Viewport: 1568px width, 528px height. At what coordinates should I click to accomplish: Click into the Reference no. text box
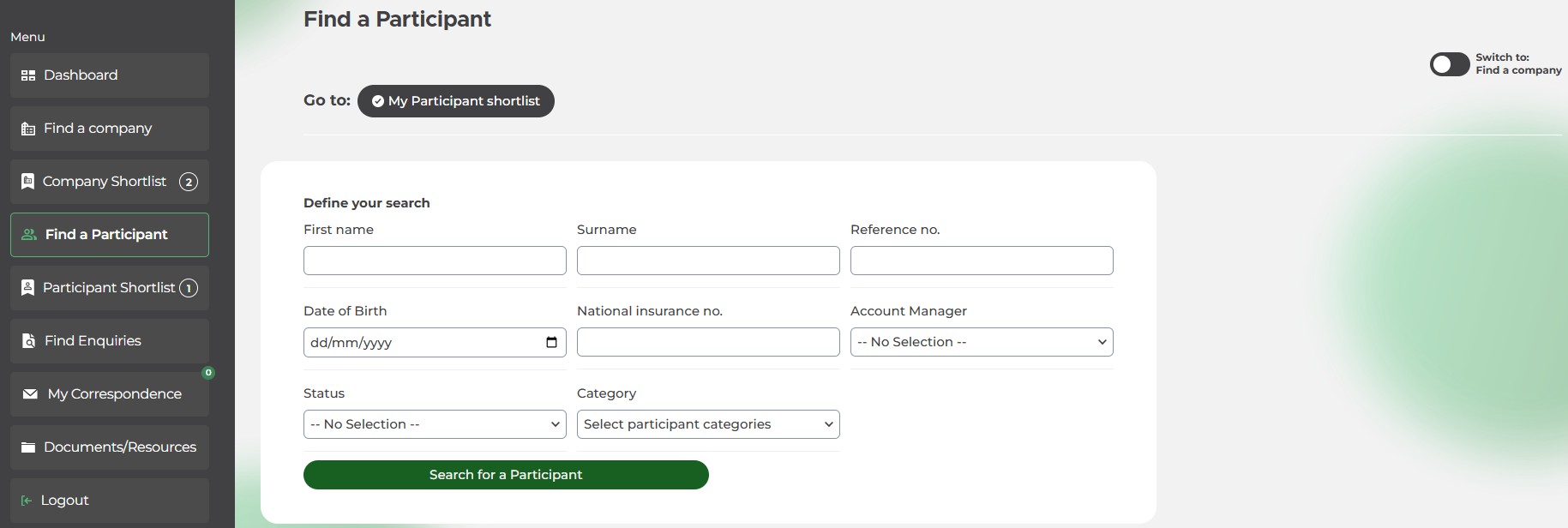coord(982,261)
